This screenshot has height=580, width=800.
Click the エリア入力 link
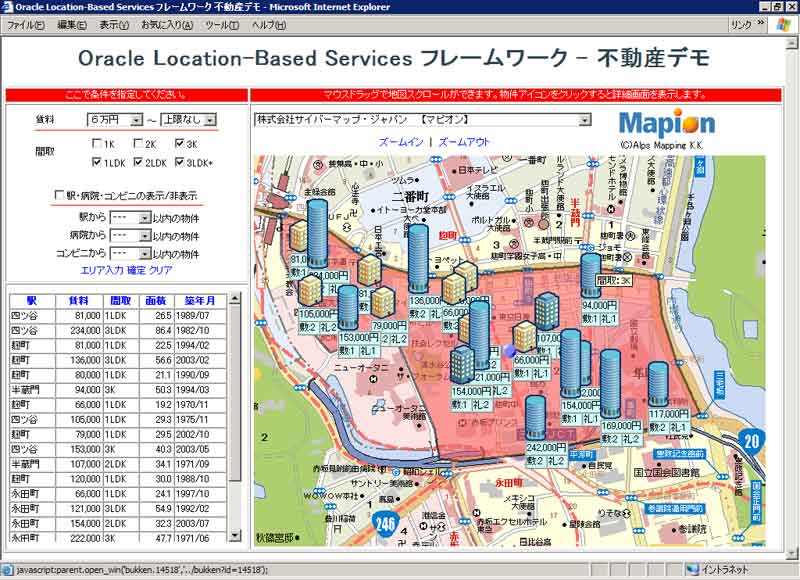[102, 270]
